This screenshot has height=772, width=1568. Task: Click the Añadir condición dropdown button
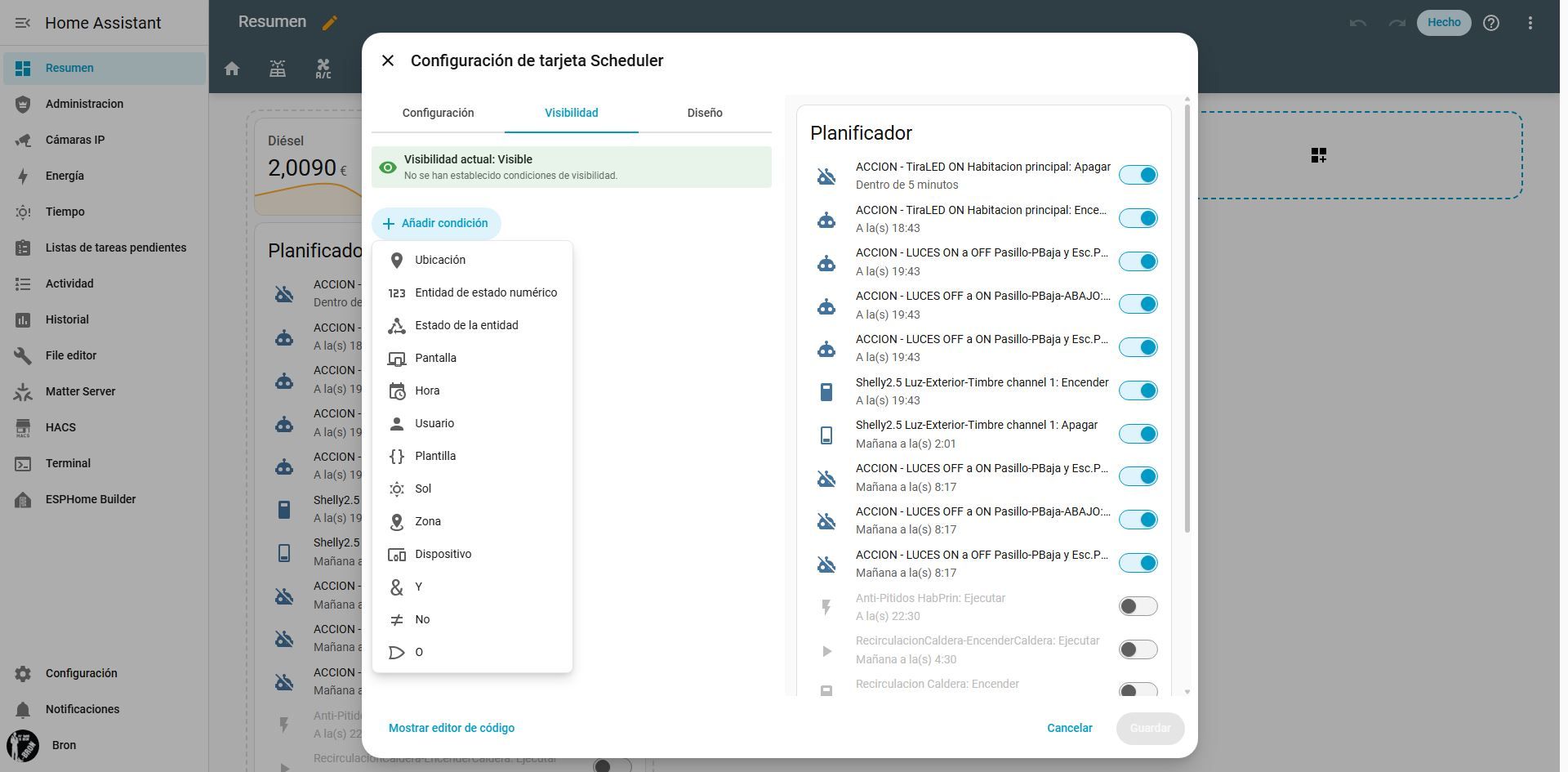436,224
